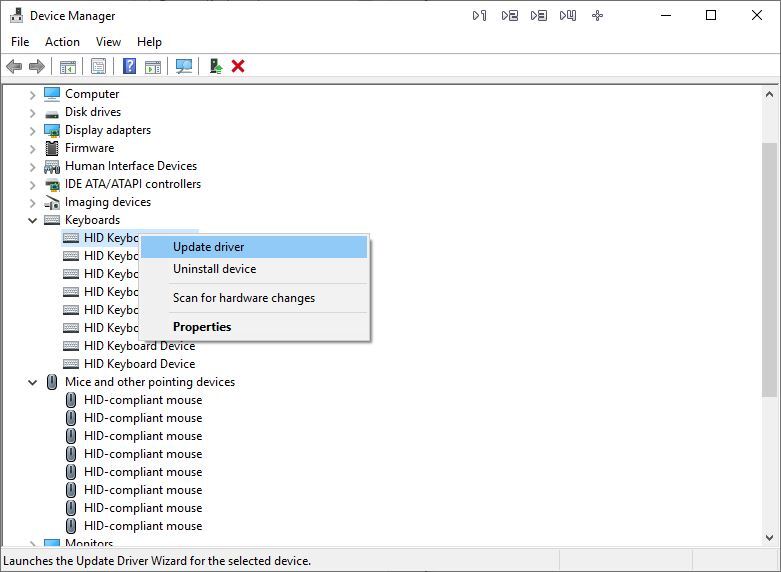Choose Update driver from the context menu

[255, 247]
